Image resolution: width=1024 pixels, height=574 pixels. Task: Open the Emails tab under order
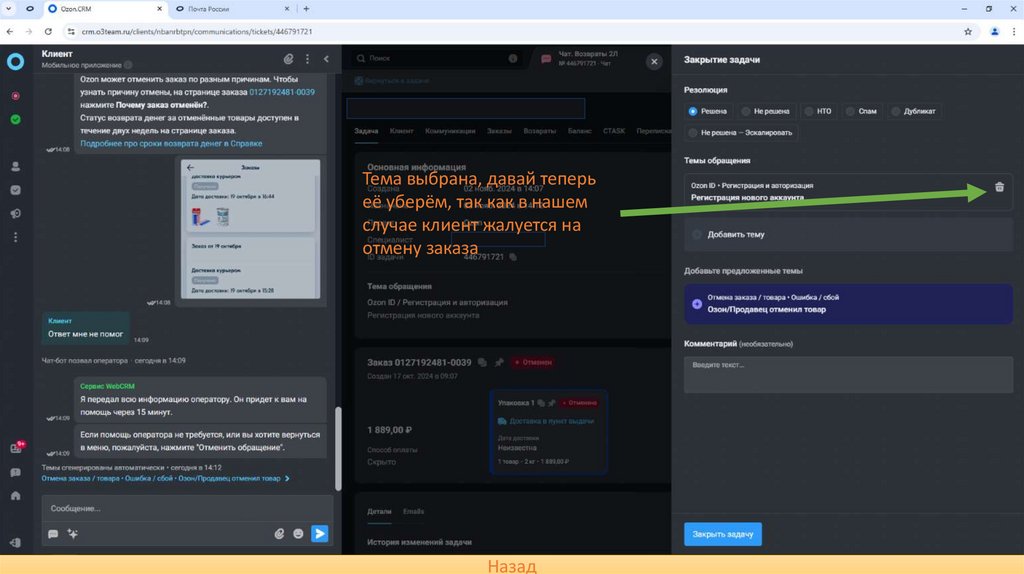[413, 511]
